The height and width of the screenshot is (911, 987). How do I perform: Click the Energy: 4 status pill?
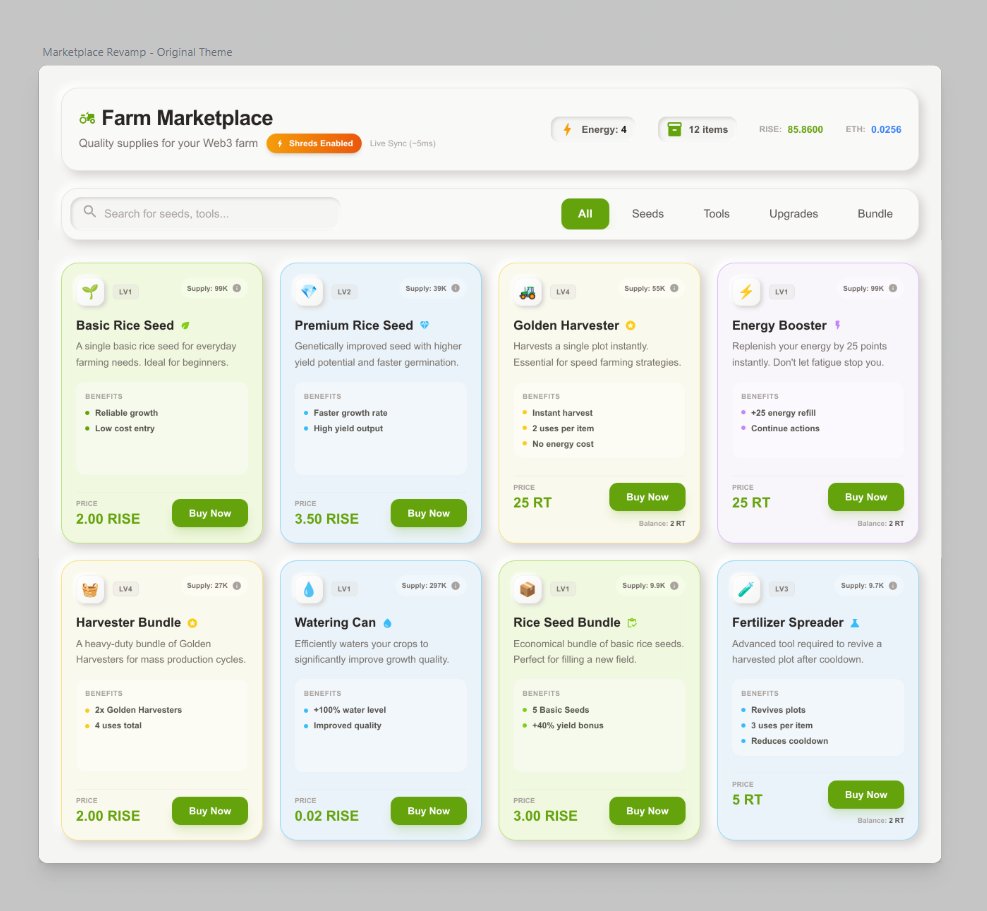coord(593,130)
